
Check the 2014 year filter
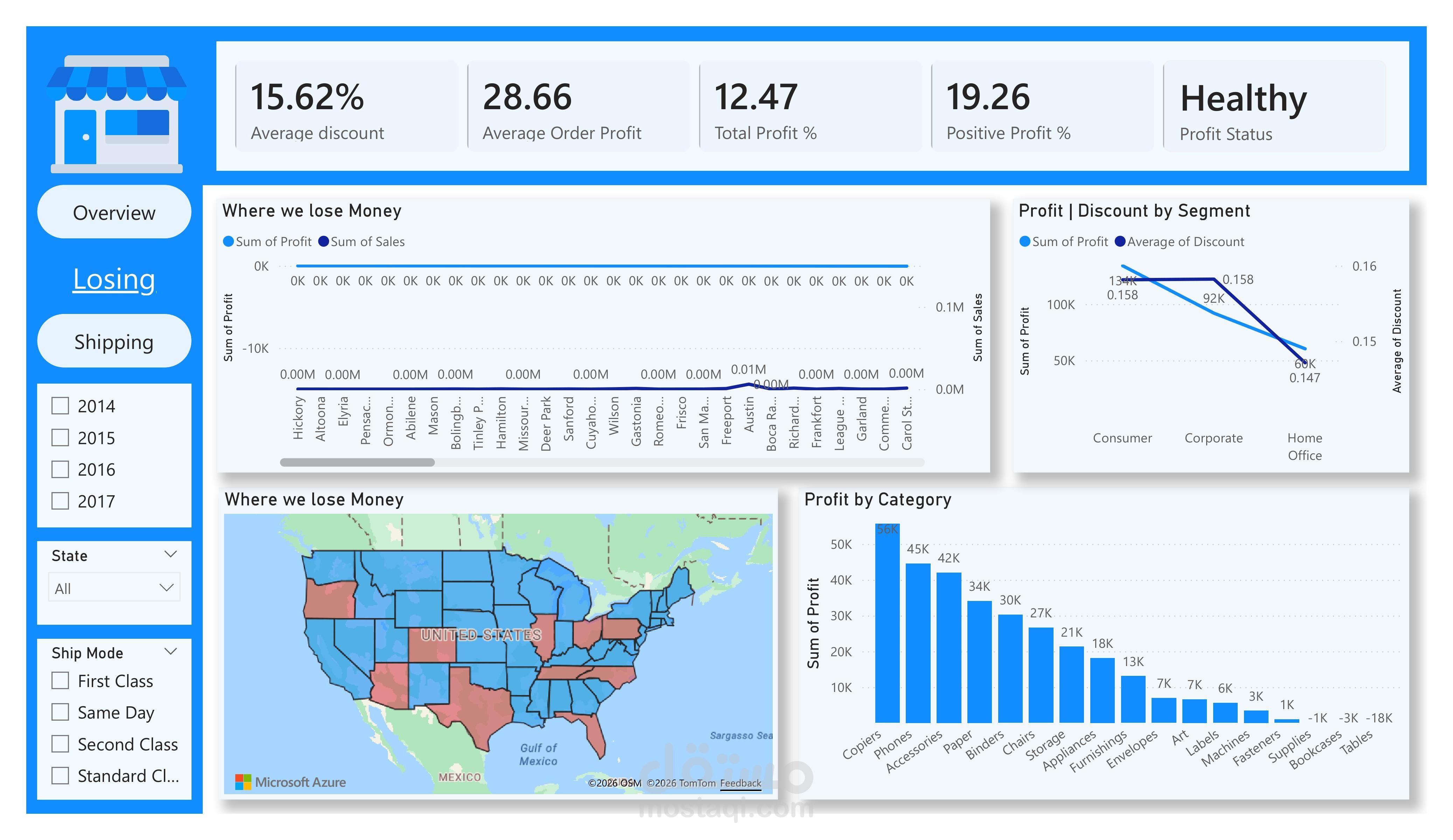click(61, 406)
